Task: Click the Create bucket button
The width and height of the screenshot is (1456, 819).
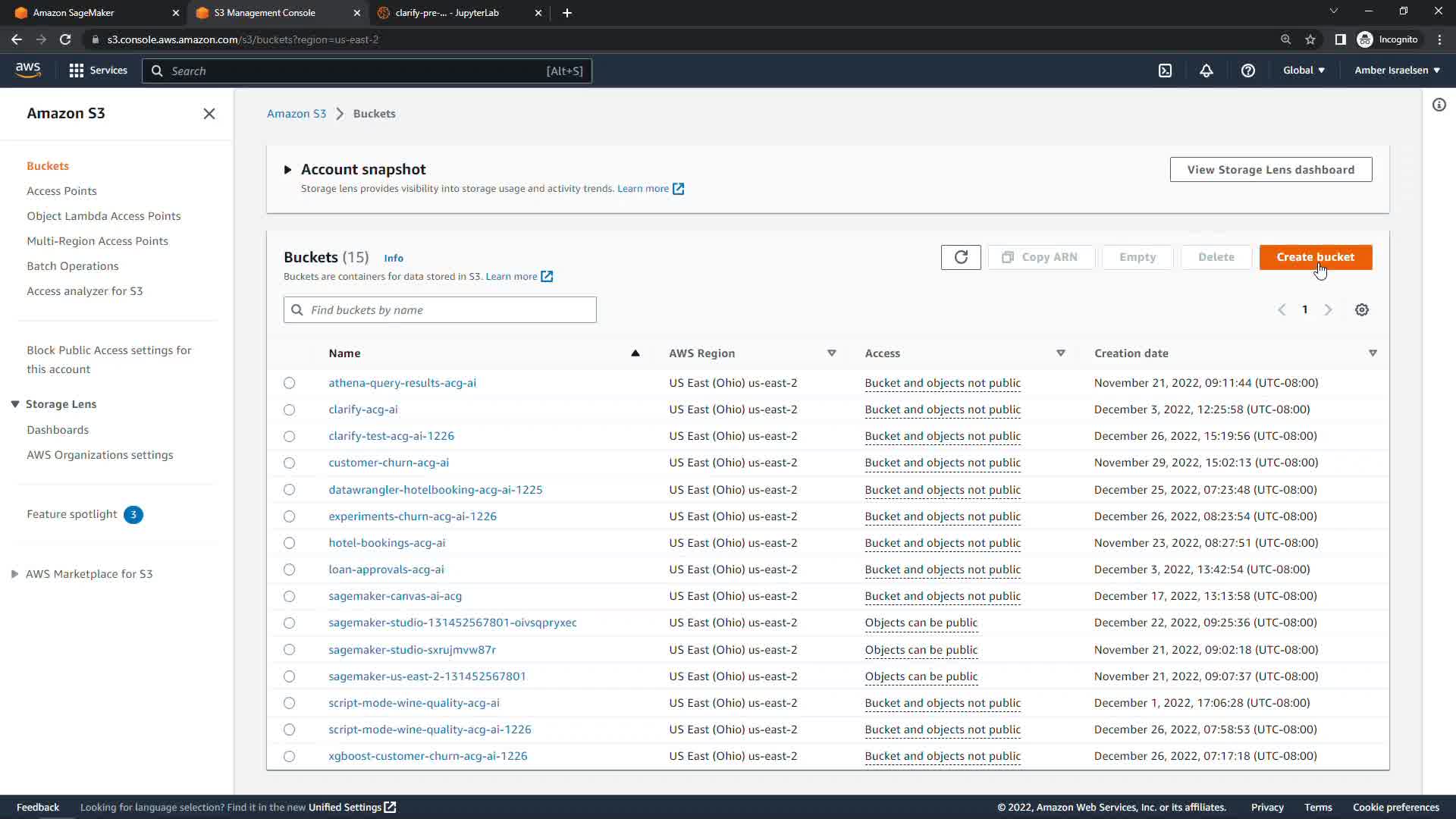Action: coord(1315,257)
